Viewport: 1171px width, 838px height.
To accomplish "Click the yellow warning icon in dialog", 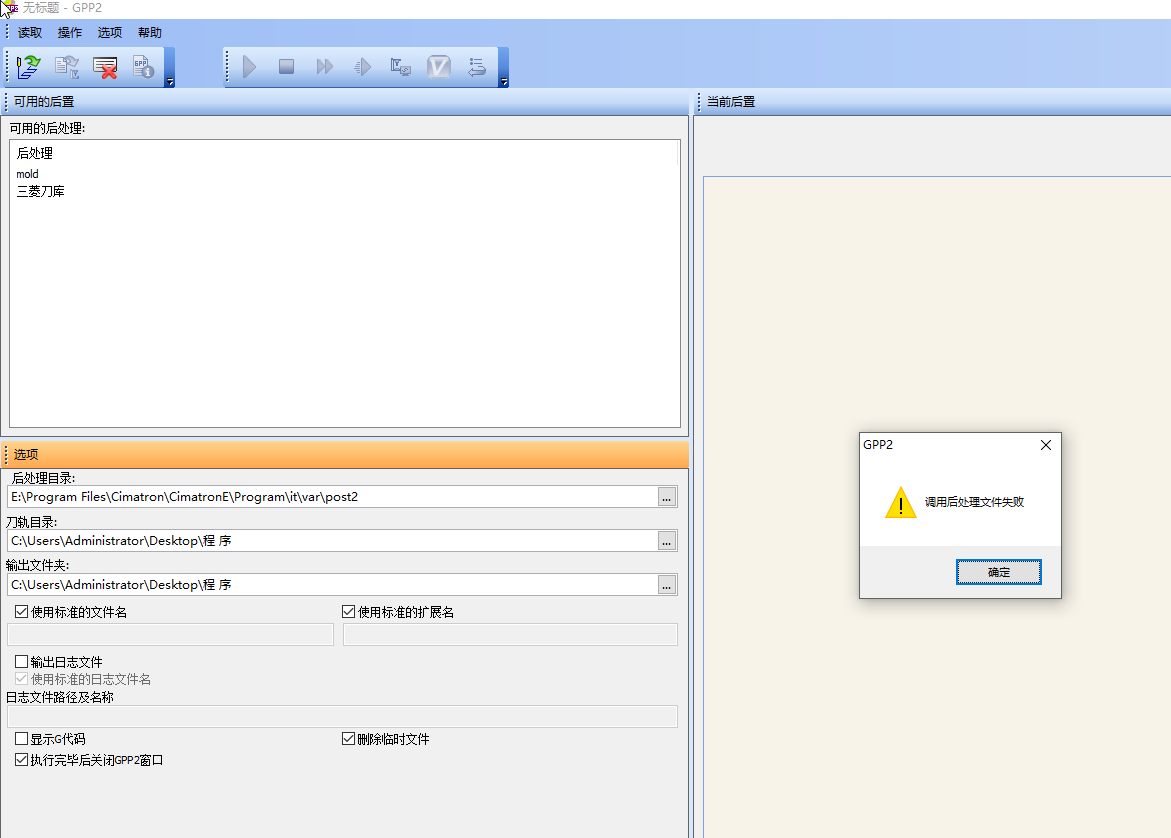I will click(900, 503).
